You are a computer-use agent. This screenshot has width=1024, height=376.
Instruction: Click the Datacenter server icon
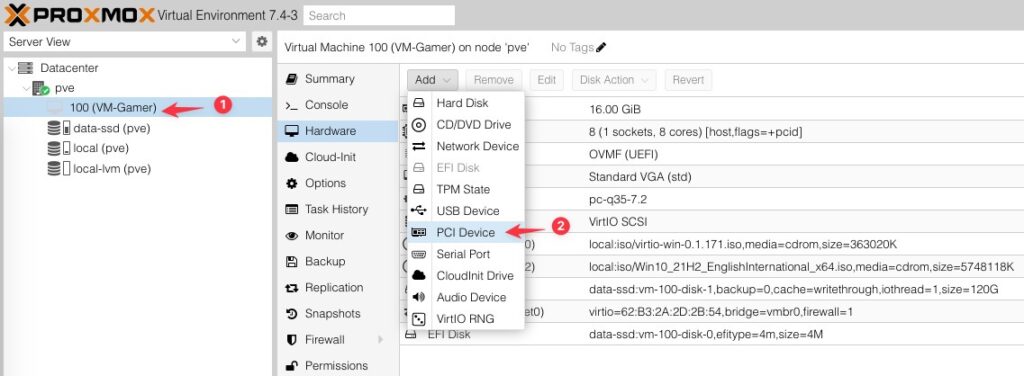tap(25, 68)
